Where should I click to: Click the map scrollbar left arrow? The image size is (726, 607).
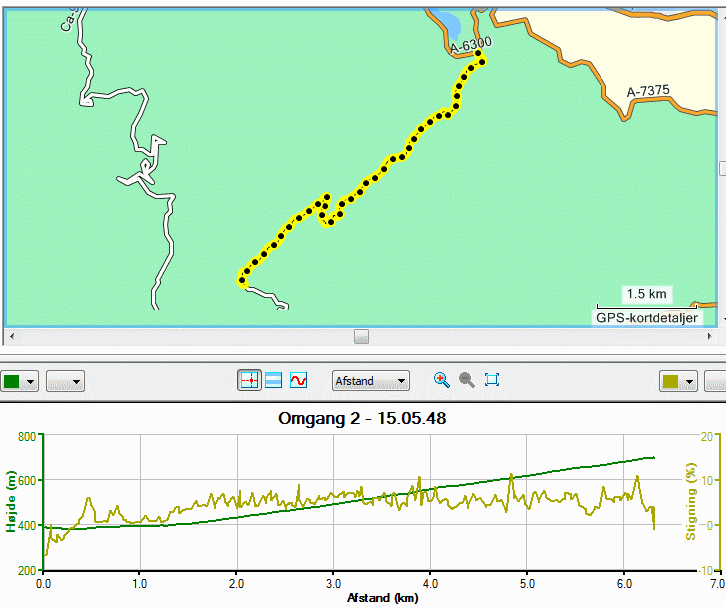click(x=12, y=337)
